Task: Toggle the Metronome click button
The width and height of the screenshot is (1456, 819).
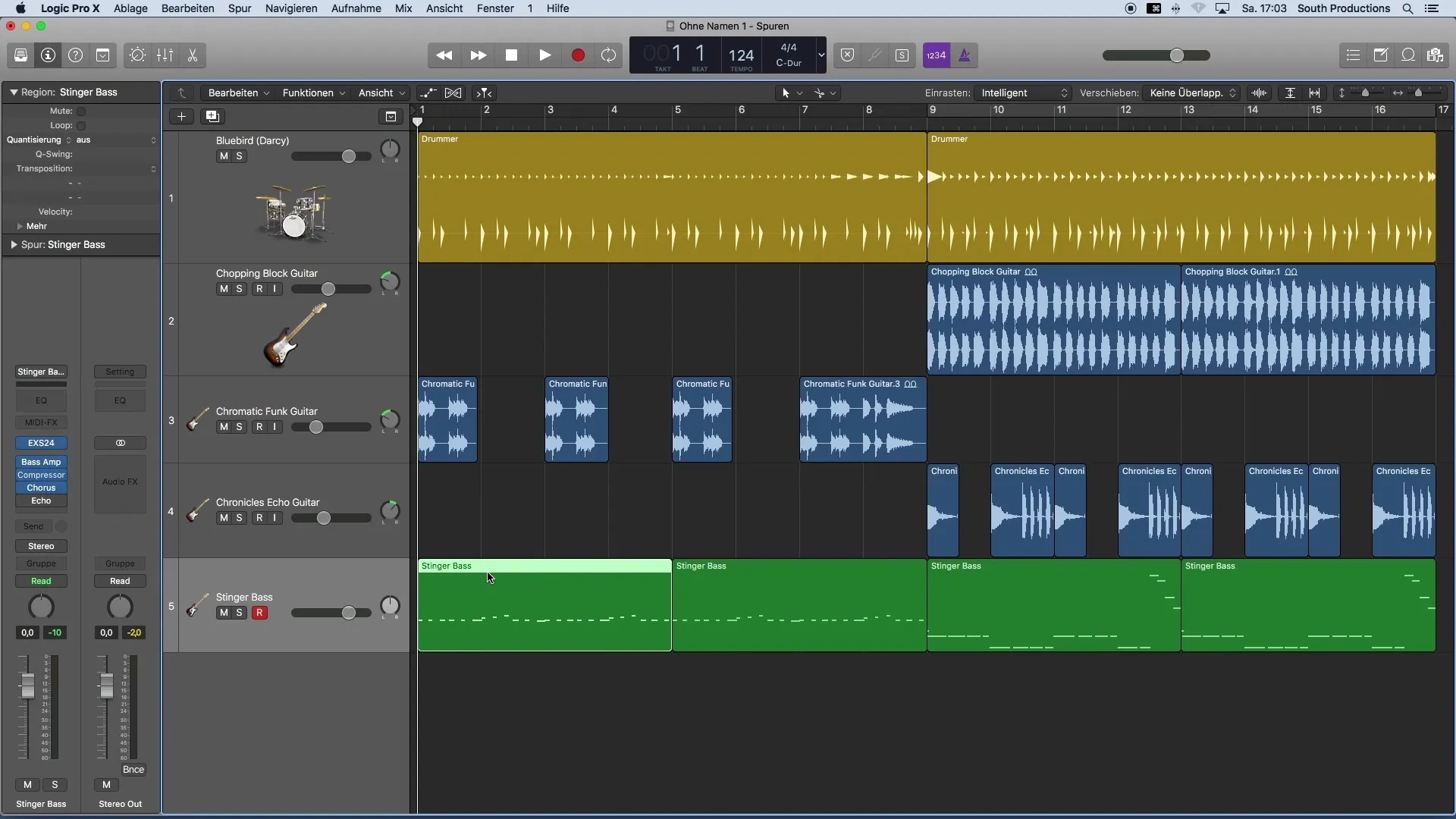Action: pos(964,55)
